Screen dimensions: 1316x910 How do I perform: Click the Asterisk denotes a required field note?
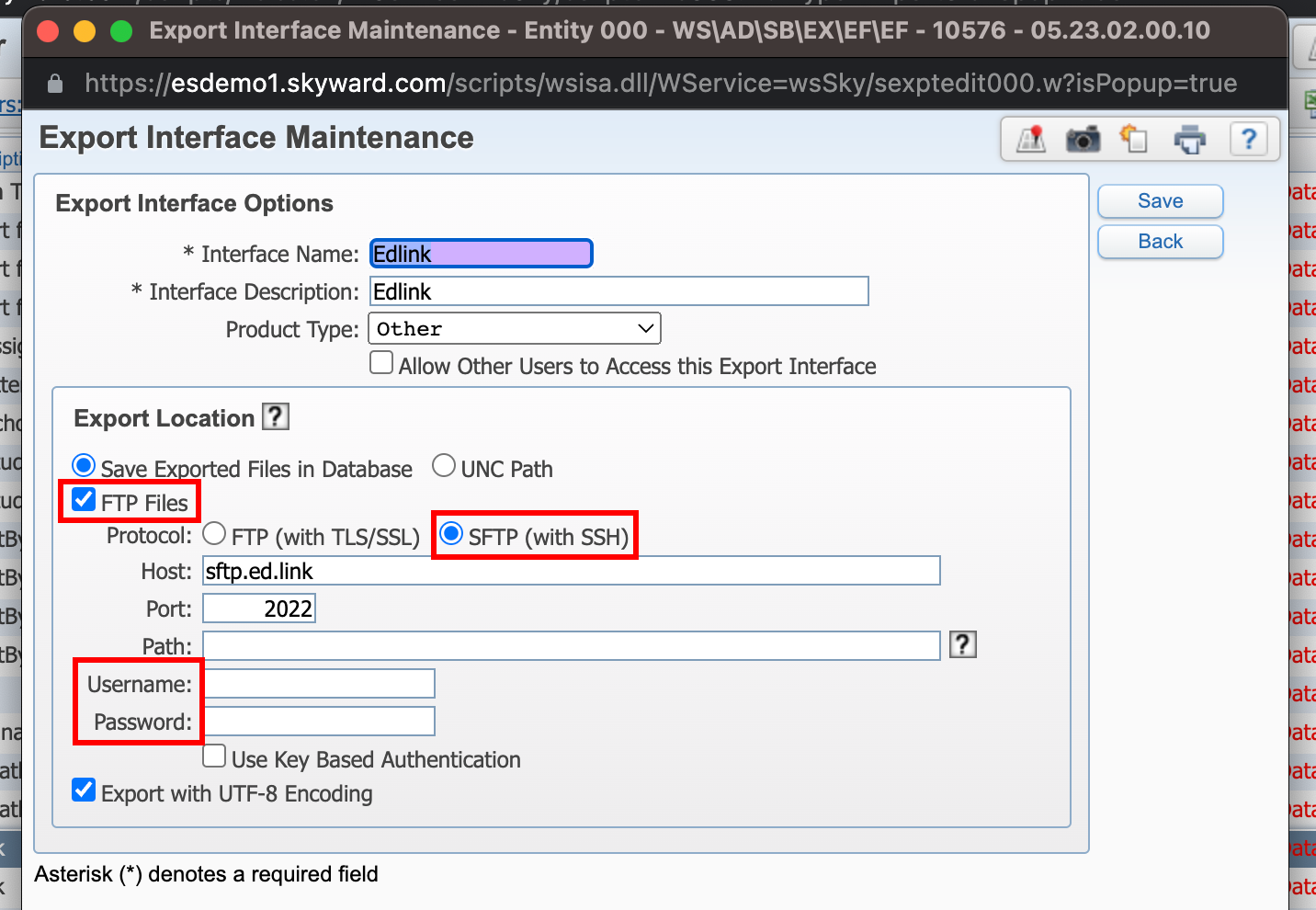coord(206,874)
